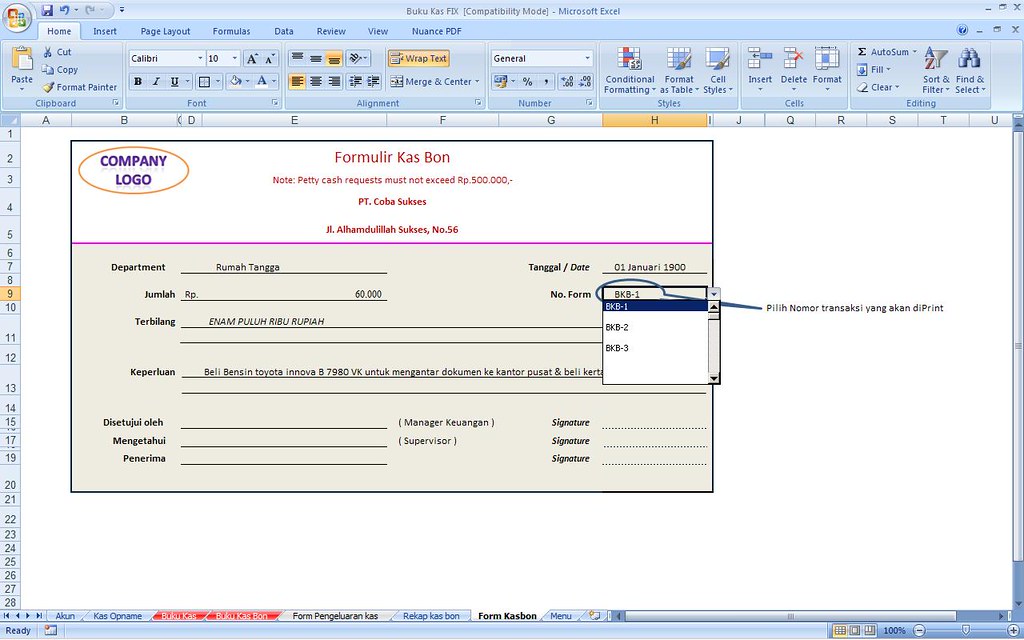Open Fill Color picker
This screenshot has height=640, width=1024.
(235, 82)
